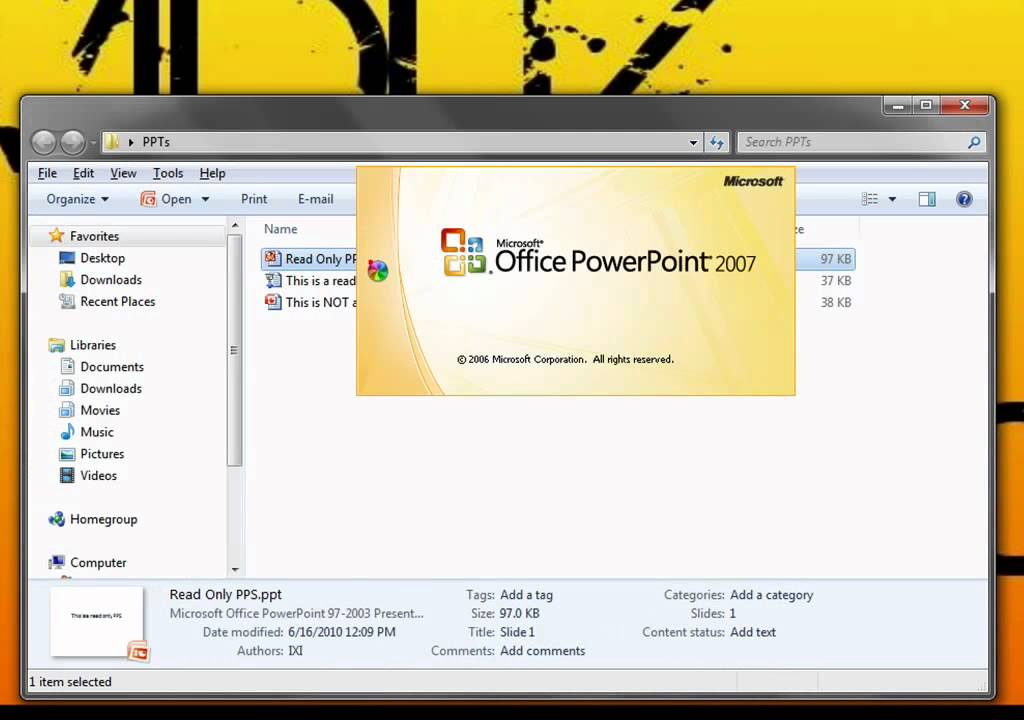This screenshot has width=1024, height=720.
Task: Click Add a category in details pane
Action: click(x=771, y=595)
